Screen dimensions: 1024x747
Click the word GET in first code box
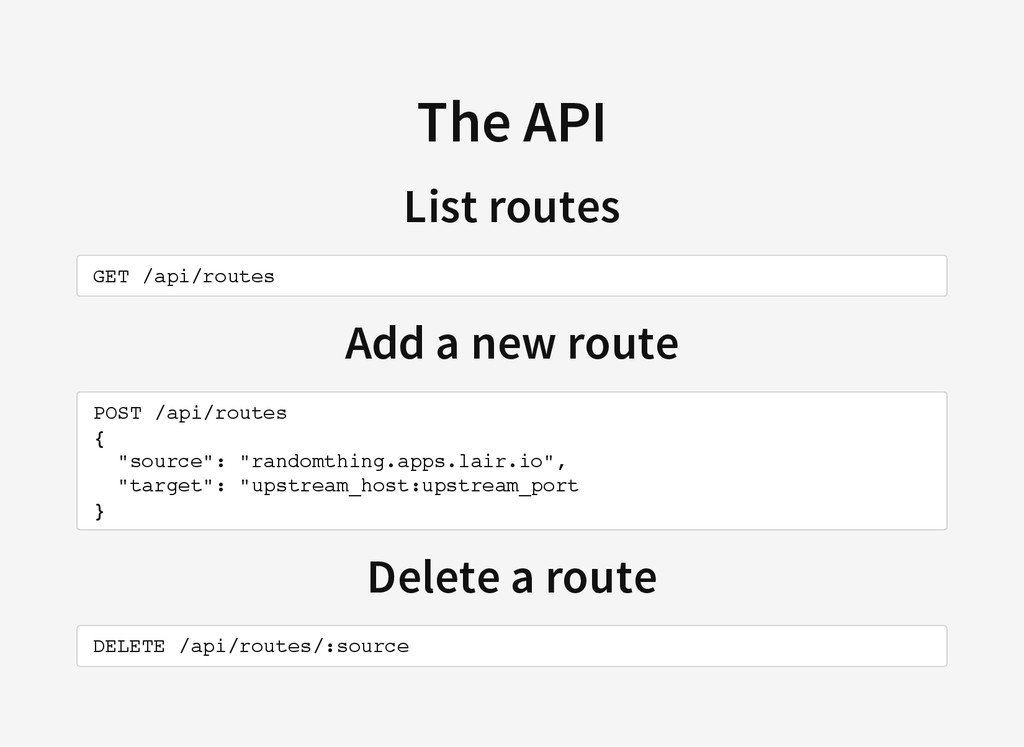(111, 276)
